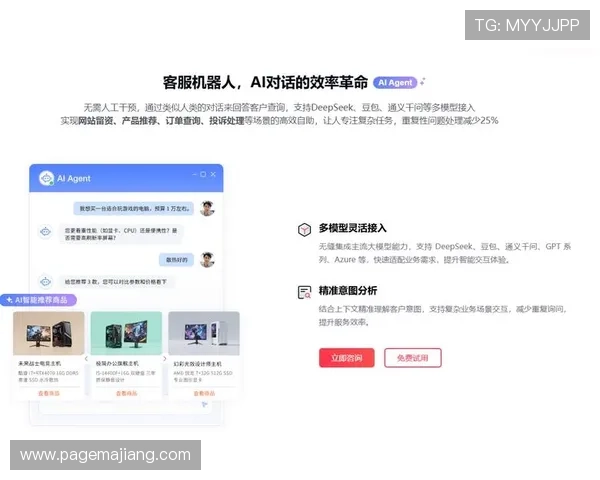Screen dimensions: 600x480
Task: Click the bot reply mentioning CPU
Action: coord(121,234)
